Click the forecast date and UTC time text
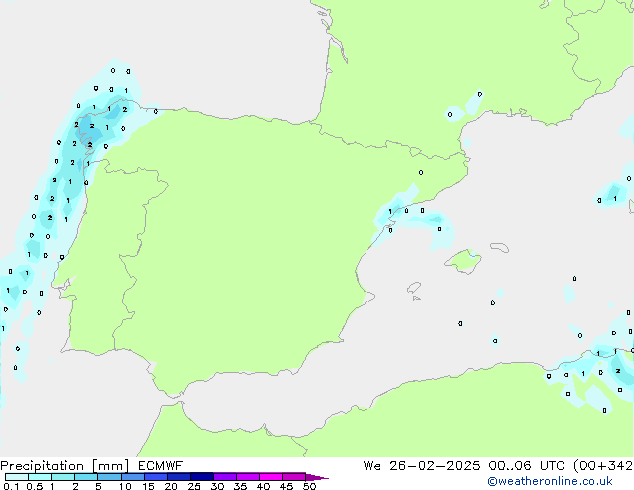The width and height of the screenshot is (634, 490). tap(496, 466)
